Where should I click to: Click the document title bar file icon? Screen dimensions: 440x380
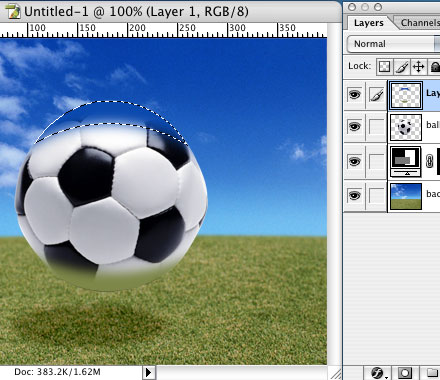pyautogui.click(x=14, y=11)
